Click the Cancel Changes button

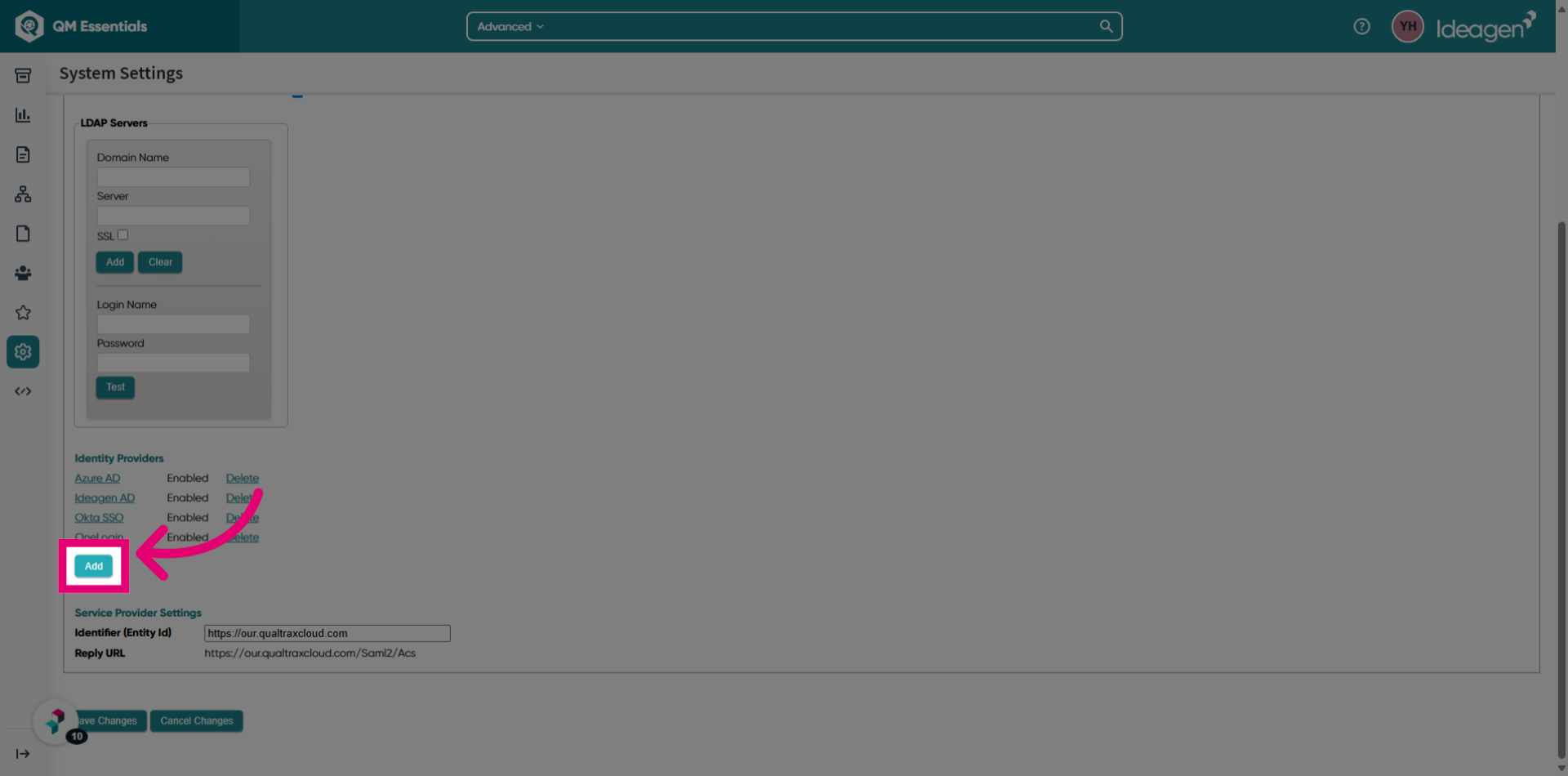(x=197, y=720)
